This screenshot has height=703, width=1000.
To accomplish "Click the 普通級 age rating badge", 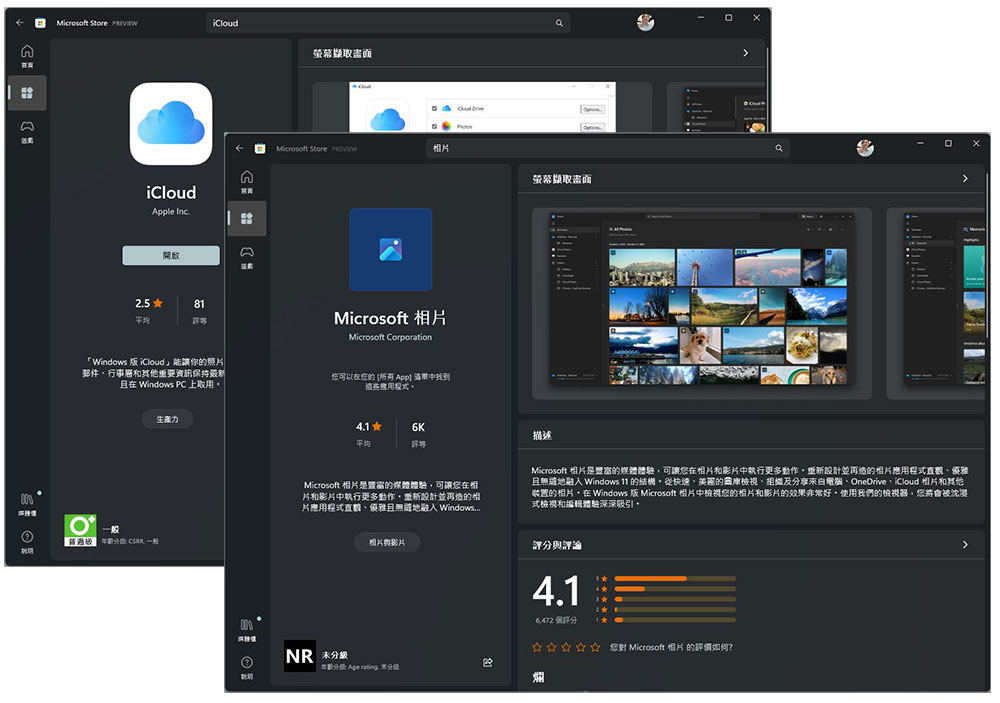I will pyautogui.click(x=80, y=531).
